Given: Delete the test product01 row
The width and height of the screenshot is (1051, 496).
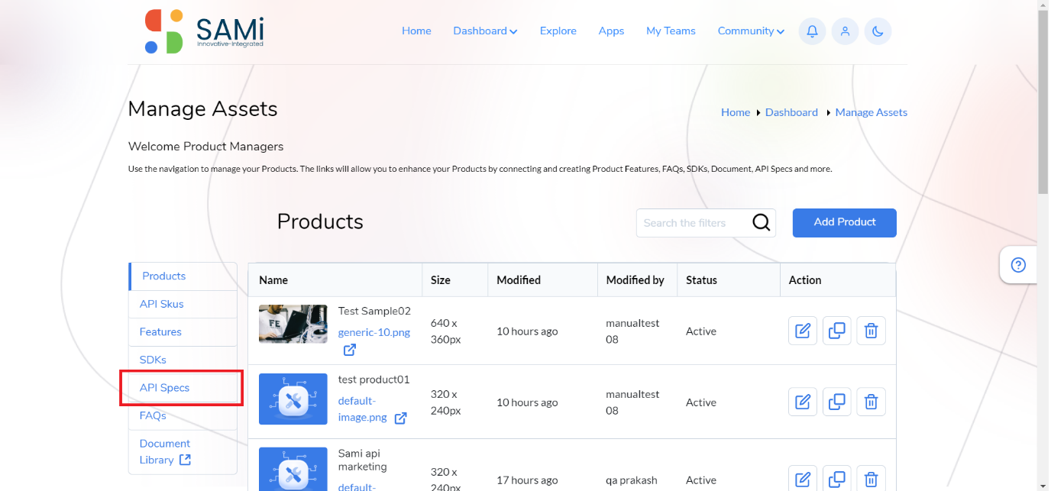Looking at the screenshot, I should point(871,401).
